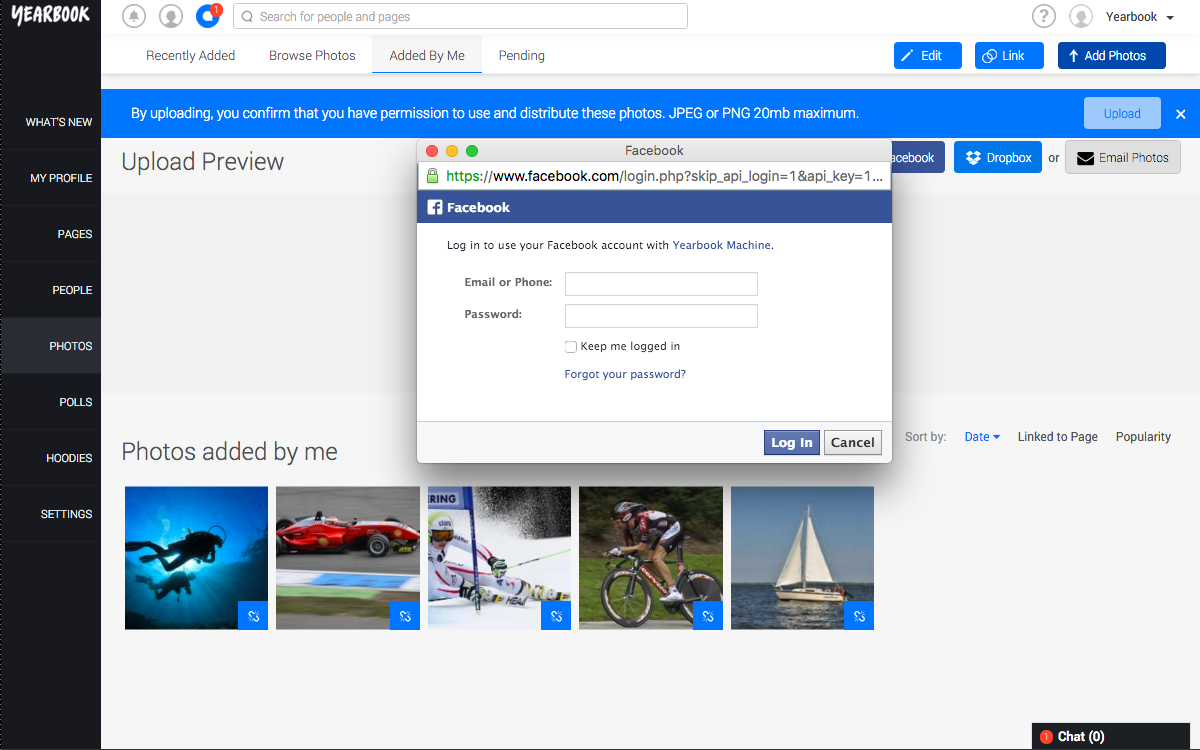Open the skier photo thumbnail
1200x750 pixels.
(499, 558)
